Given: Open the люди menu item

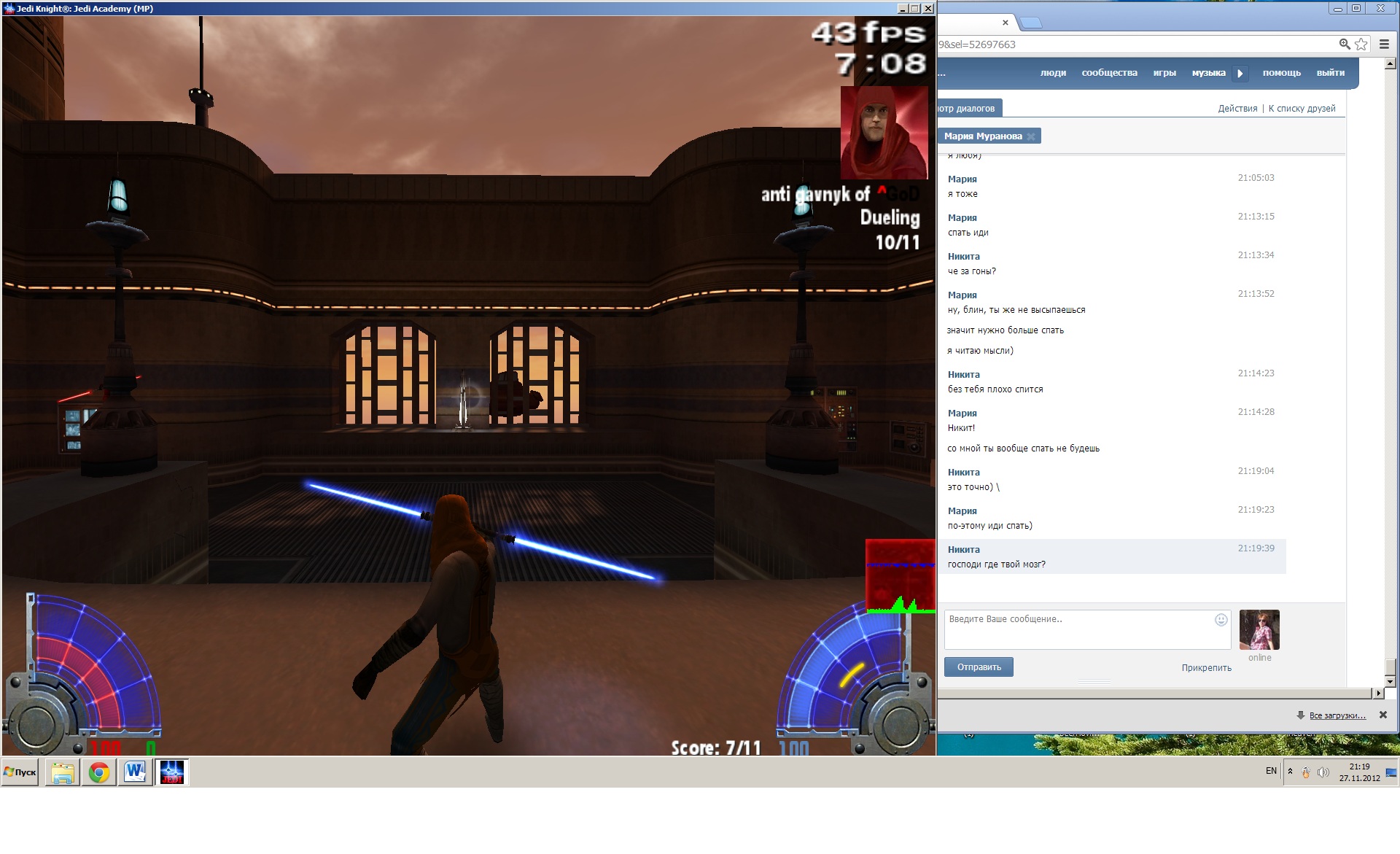Looking at the screenshot, I should coord(1053,73).
